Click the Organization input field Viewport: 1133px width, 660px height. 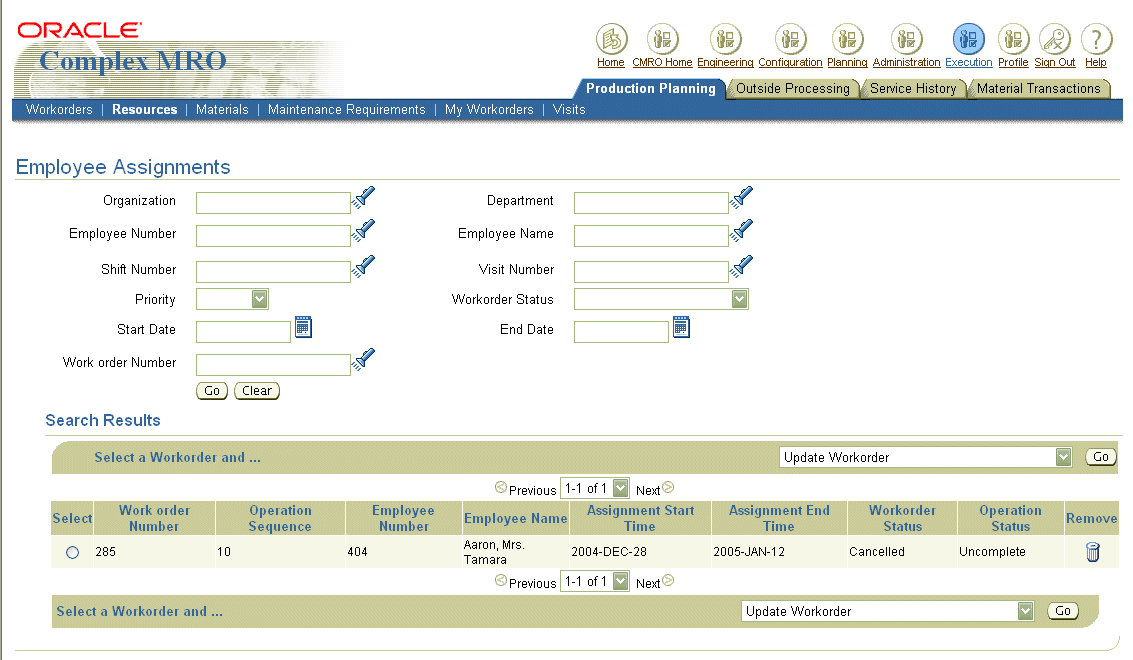pyautogui.click(x=273, y=202)
